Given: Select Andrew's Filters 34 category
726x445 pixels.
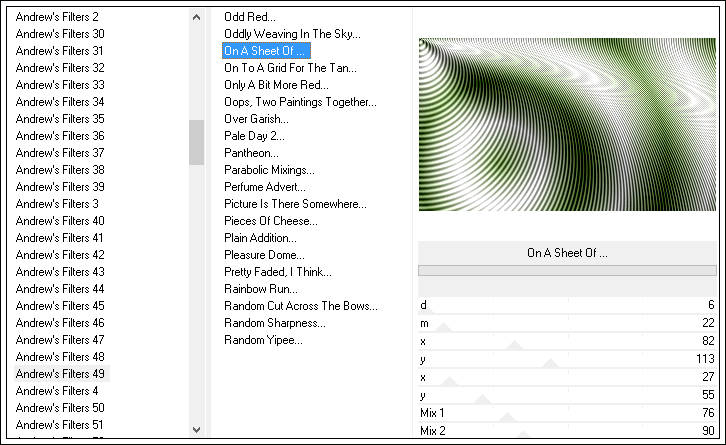Looking at the screenshot, I should pyautogui.click(x=60, y=102).
